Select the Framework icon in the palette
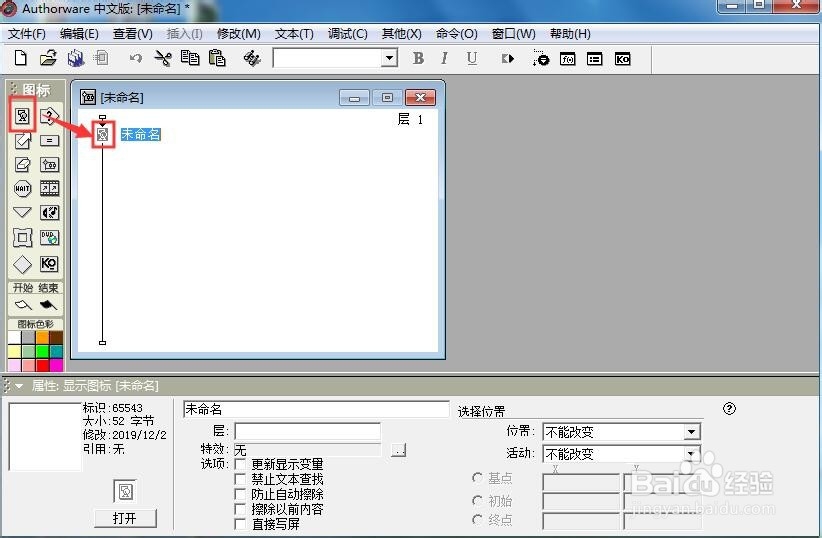822x538 pixels. tap(23, 238)
